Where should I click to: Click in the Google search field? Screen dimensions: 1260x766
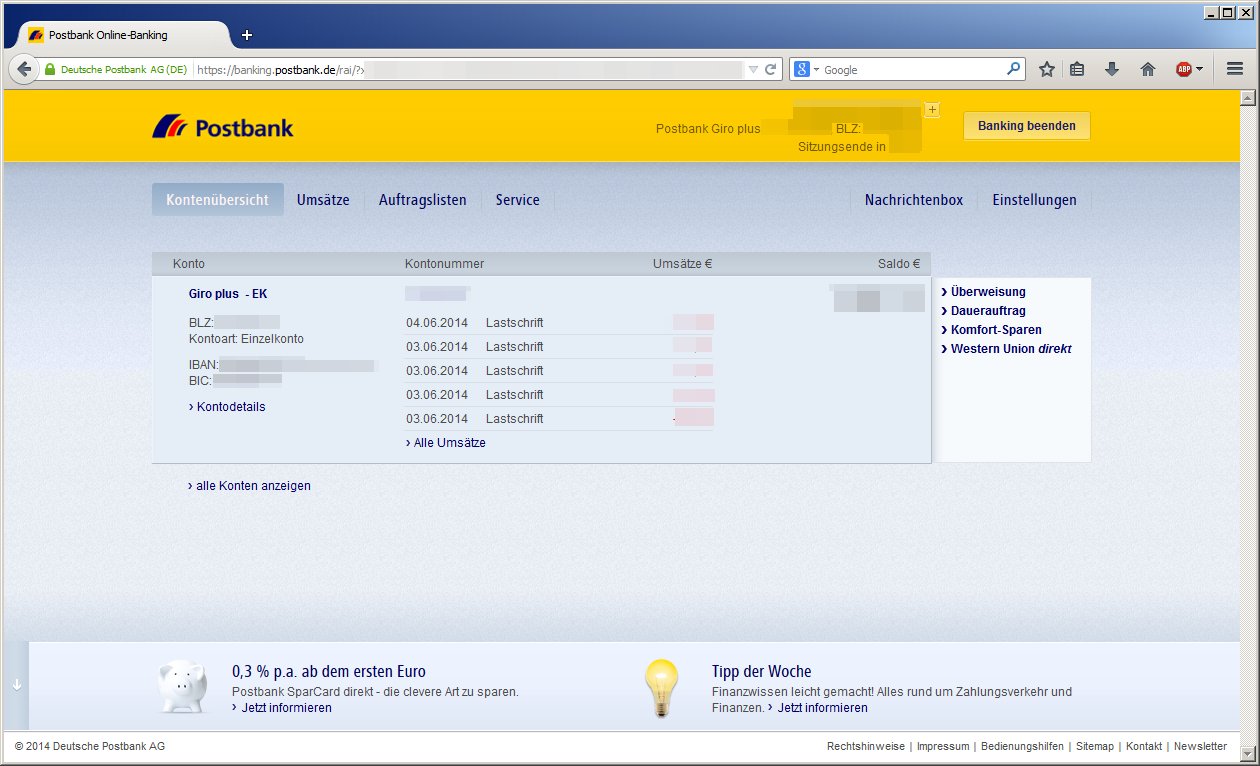click(910, 70)
